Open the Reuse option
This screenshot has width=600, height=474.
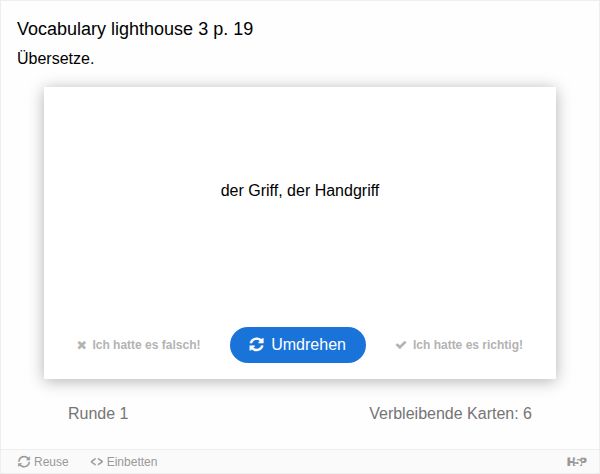(43, 462)
